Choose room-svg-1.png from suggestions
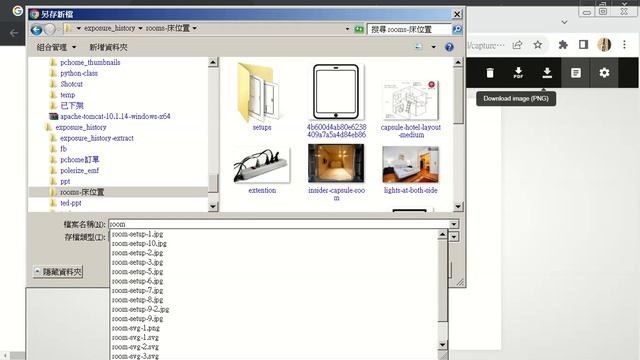Viewport: 640px width, 360px height. point(136,328)
